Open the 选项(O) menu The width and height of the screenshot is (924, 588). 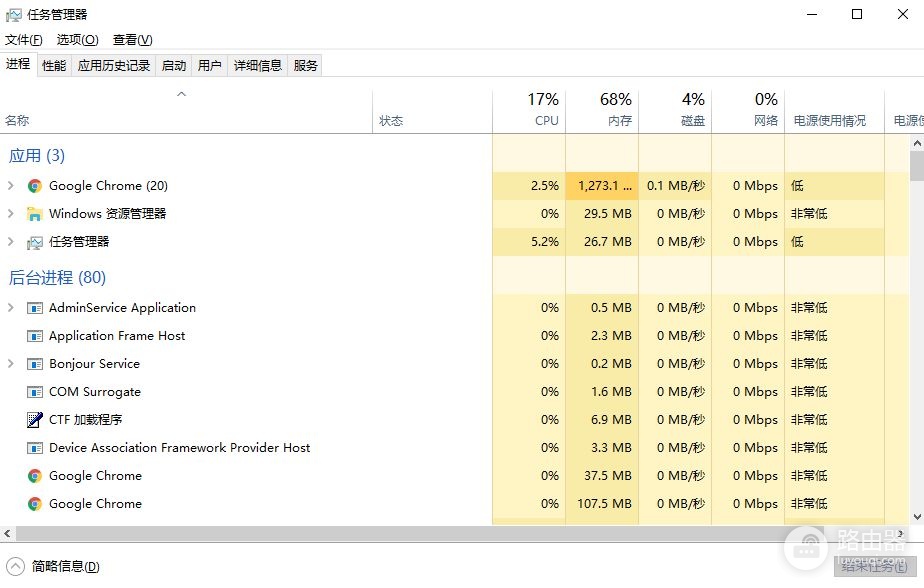[77, 39]
